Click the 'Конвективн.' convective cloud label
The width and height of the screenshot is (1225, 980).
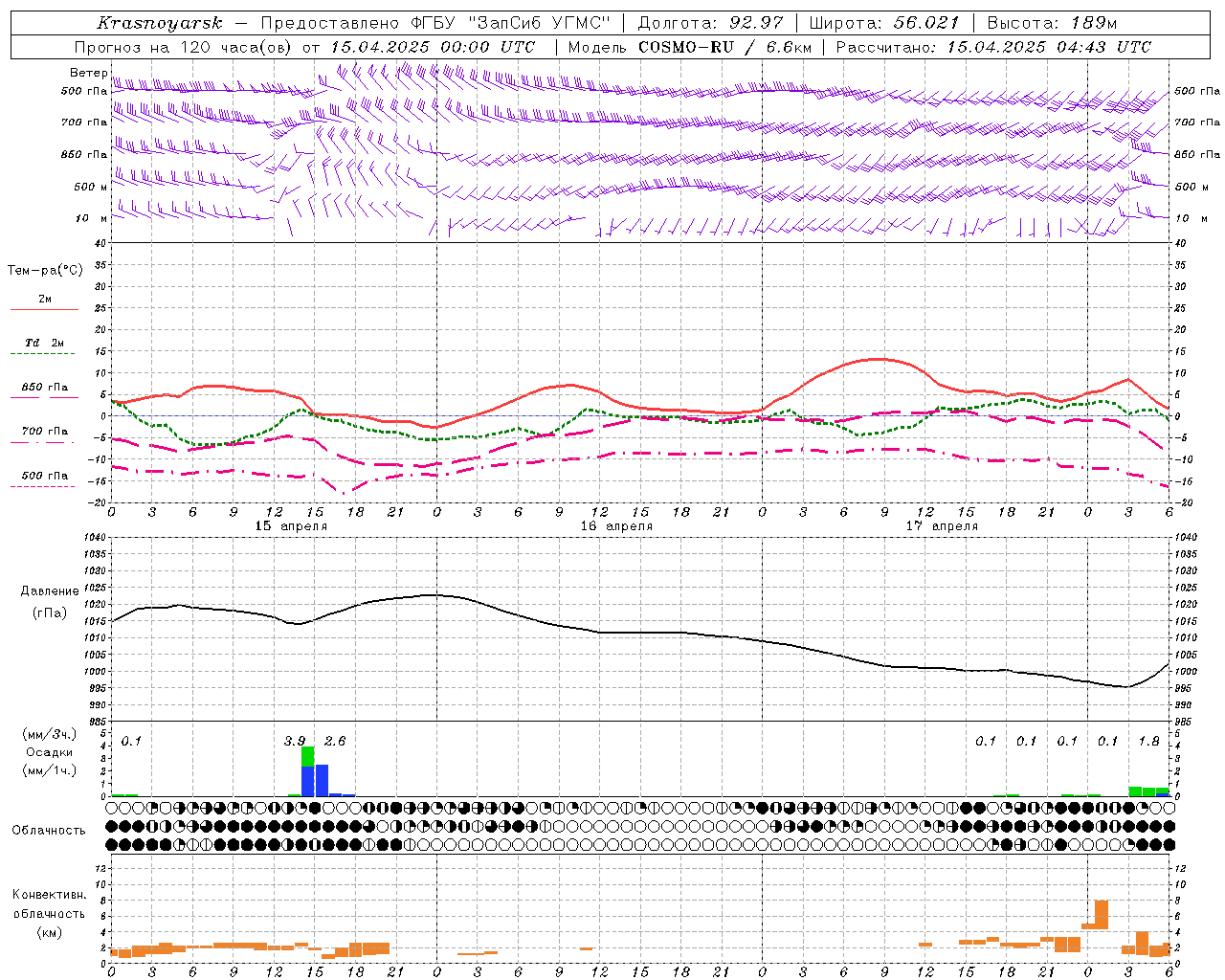pyautogui.click(x=50, y=895)
